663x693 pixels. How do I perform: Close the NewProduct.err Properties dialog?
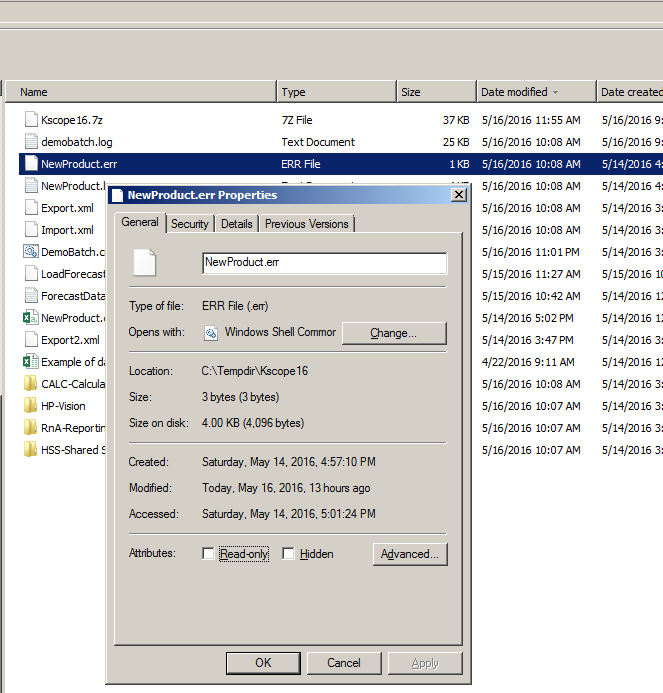pyautogui.click(x=459, y=195)
